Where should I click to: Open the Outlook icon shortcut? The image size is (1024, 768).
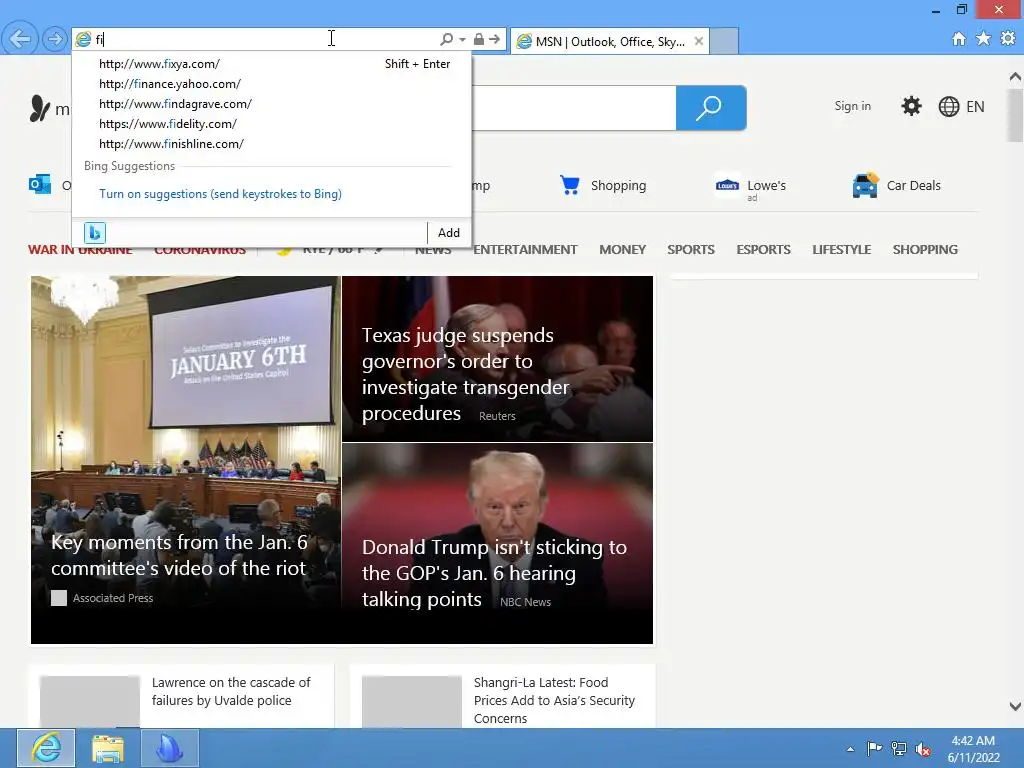[x=40, y=185]
